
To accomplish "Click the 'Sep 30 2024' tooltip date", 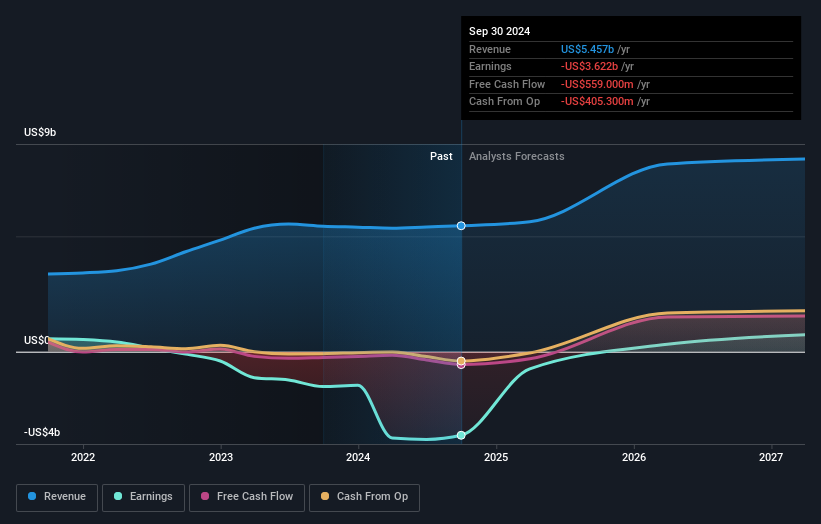I will [x=499, y=31].
